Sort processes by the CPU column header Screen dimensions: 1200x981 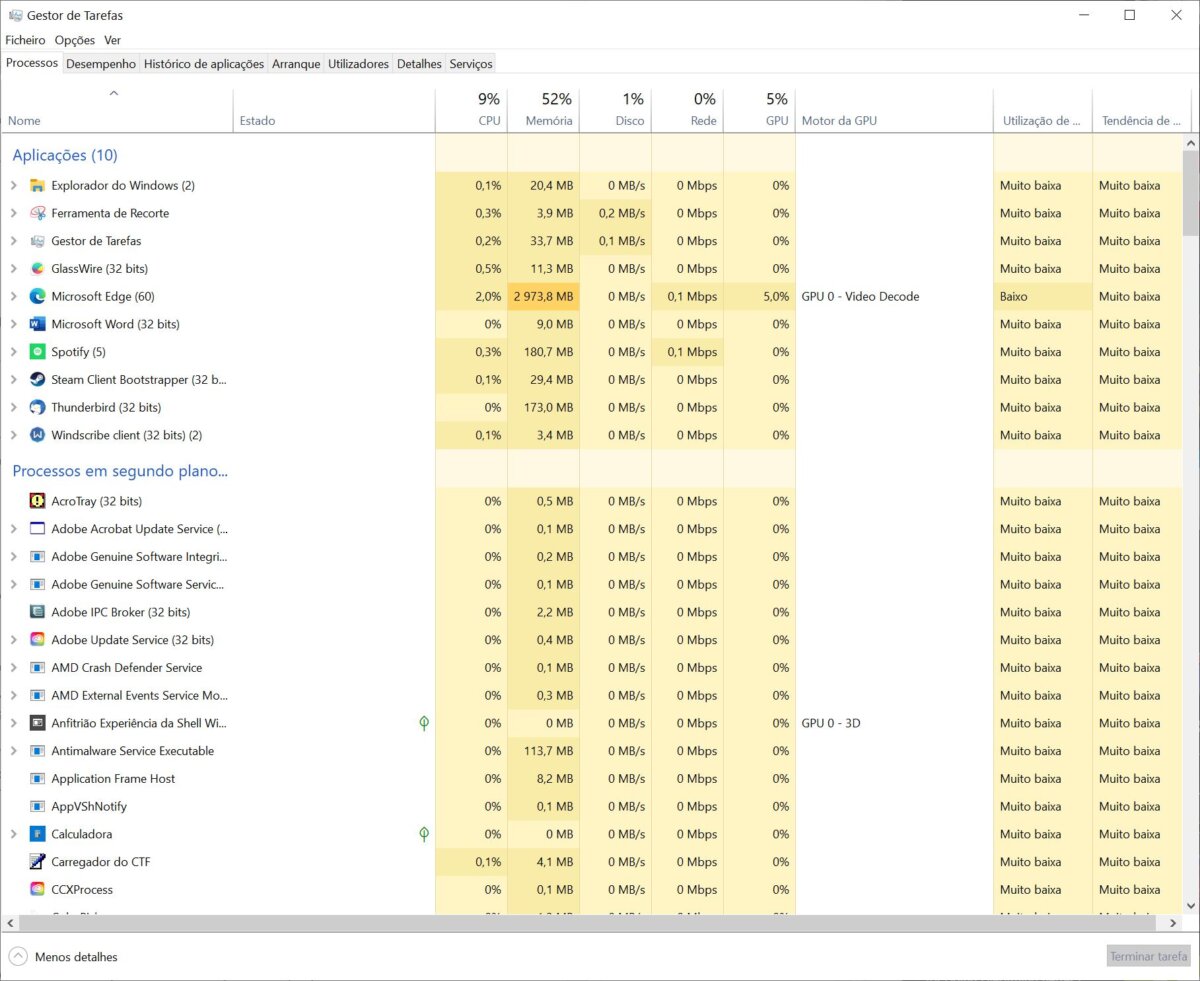(x=472, y=110)
